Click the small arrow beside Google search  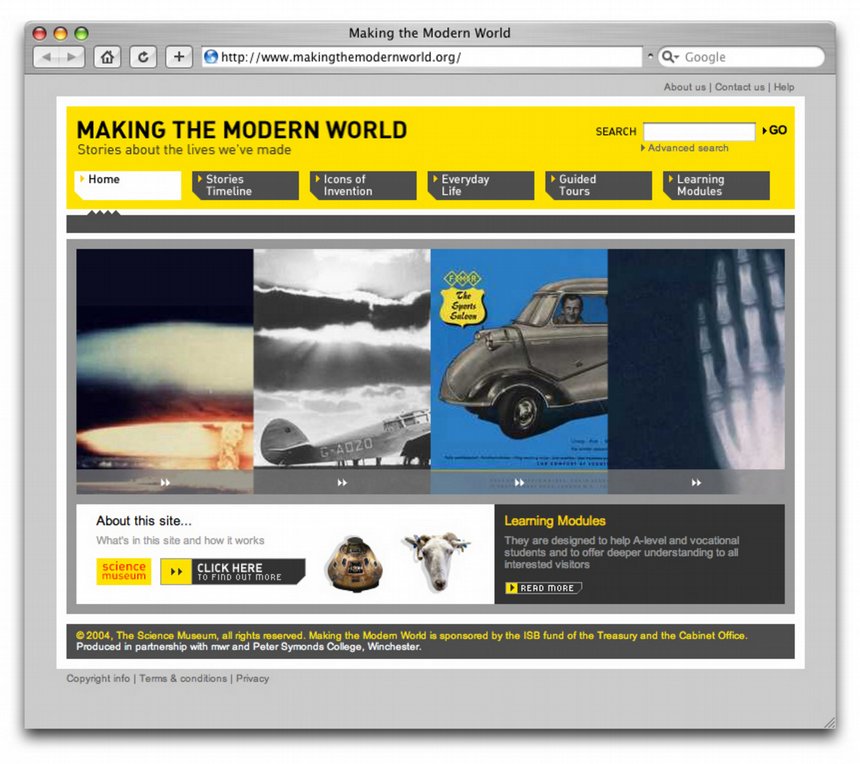[650, 56]
